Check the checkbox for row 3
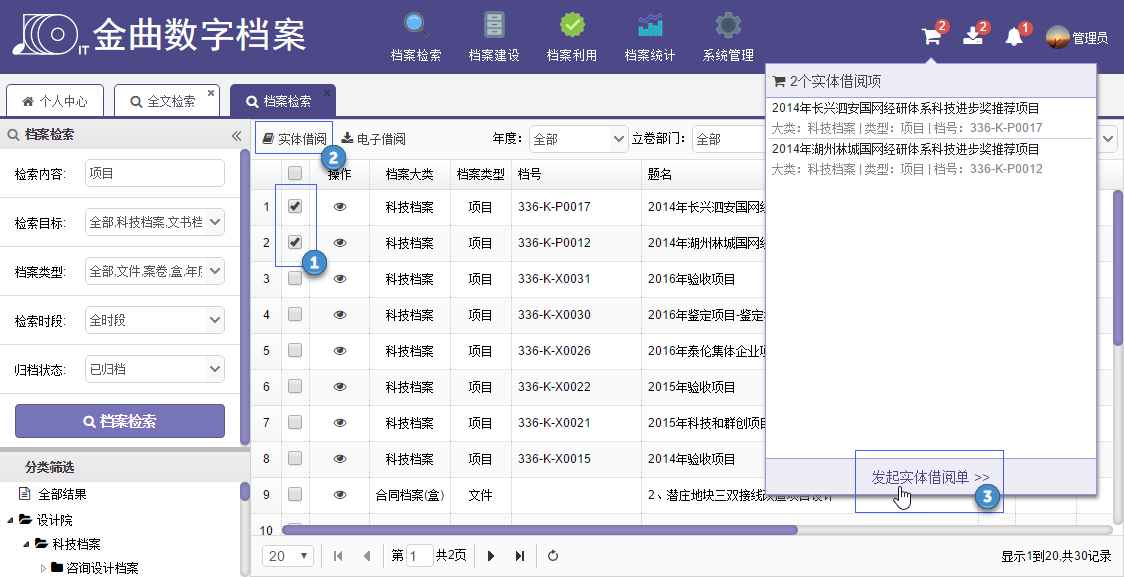 pyautogui.click(x=295, y=279)
